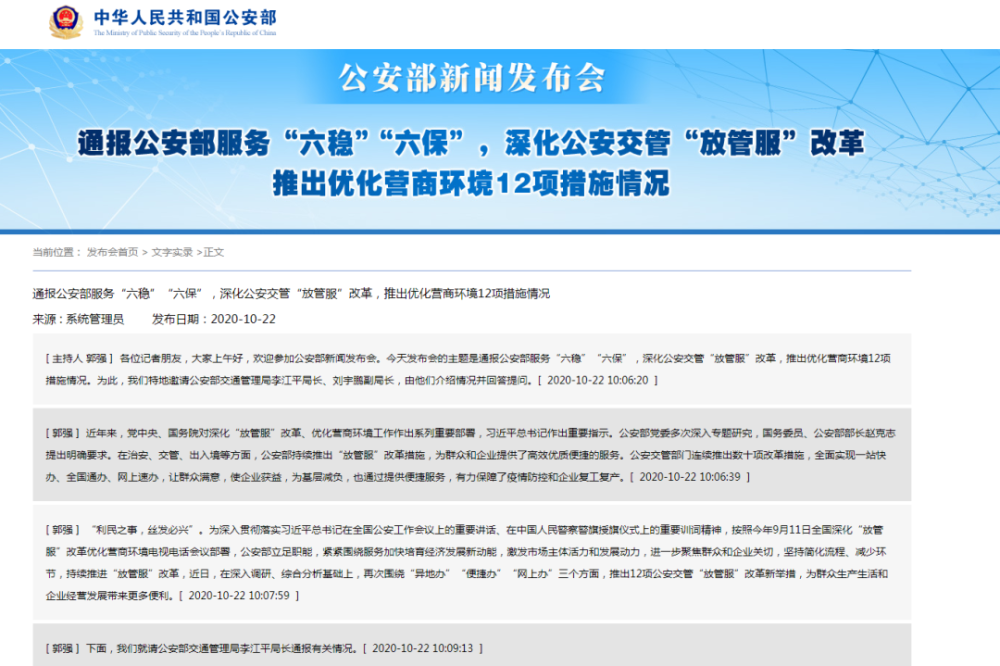Screen dimensions: 1000x666
Task: Click the 来源：系统管理员 source label
Action: point(78,319)
